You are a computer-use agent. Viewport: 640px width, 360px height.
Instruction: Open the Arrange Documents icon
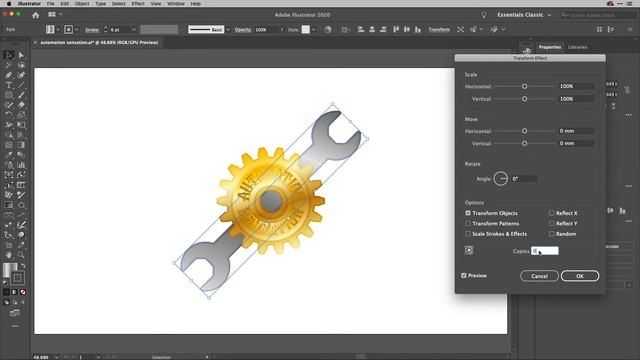(x=52, y=15)
